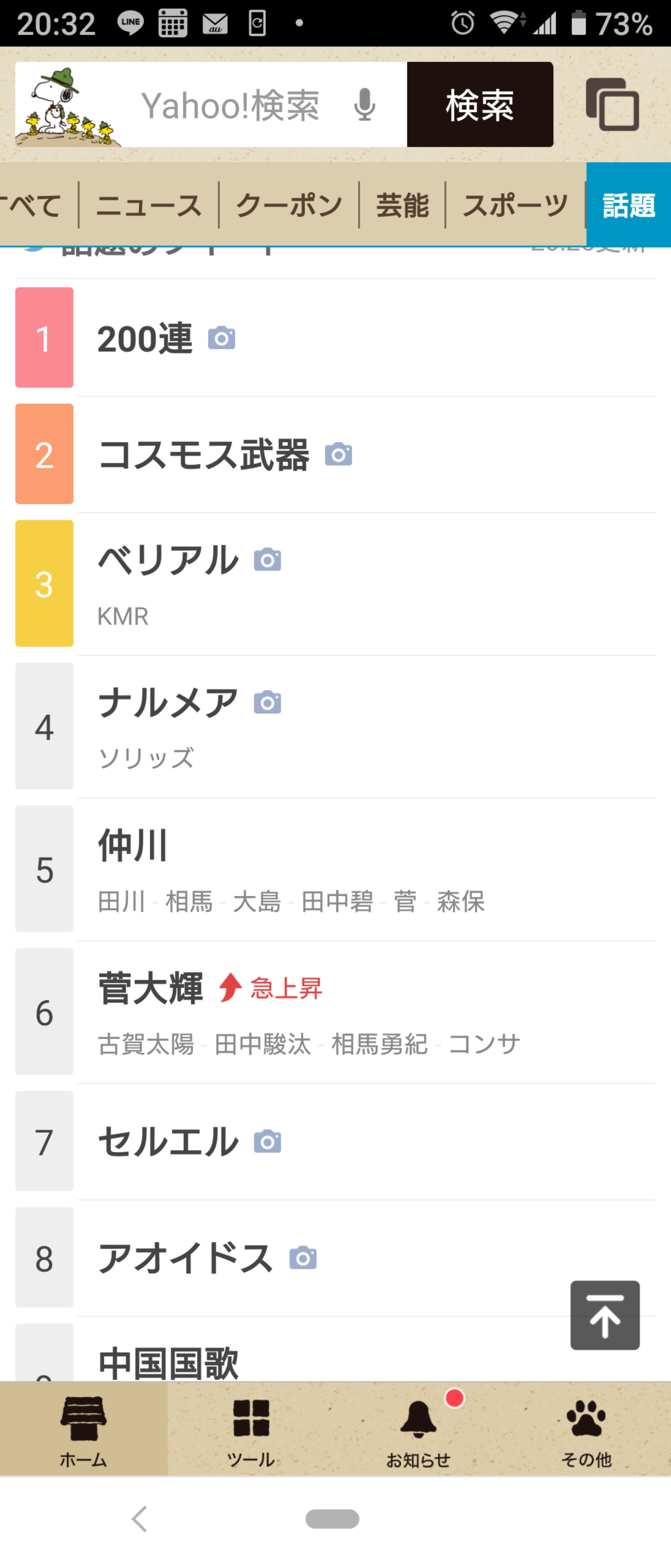
Task: Switch to the ニュース tab
Action: point(149,205)
